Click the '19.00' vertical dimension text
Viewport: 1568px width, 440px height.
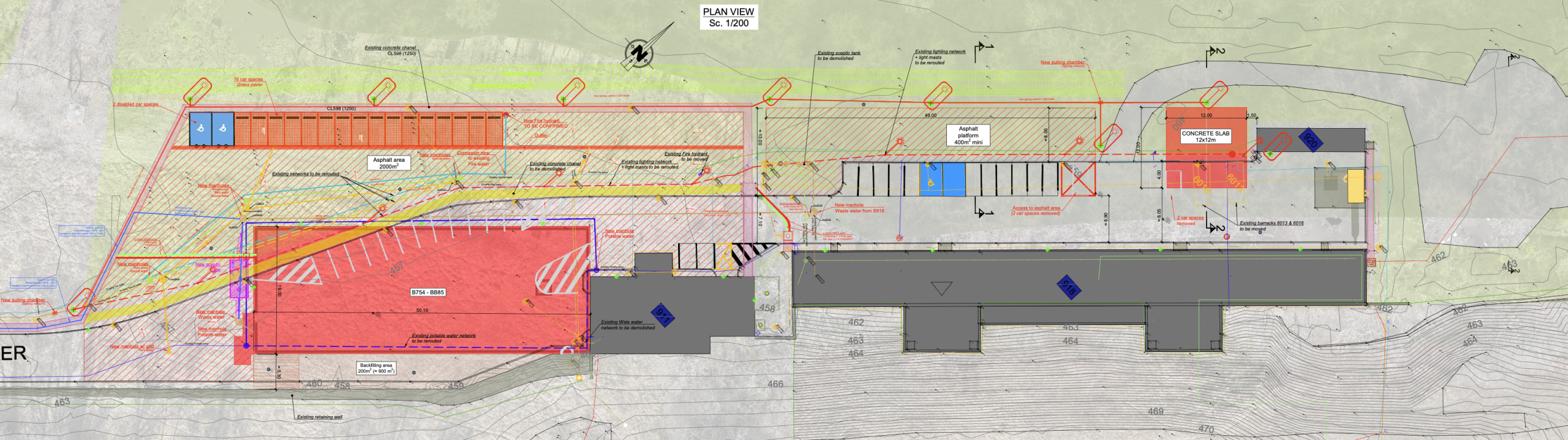click(x=279, y=290)
